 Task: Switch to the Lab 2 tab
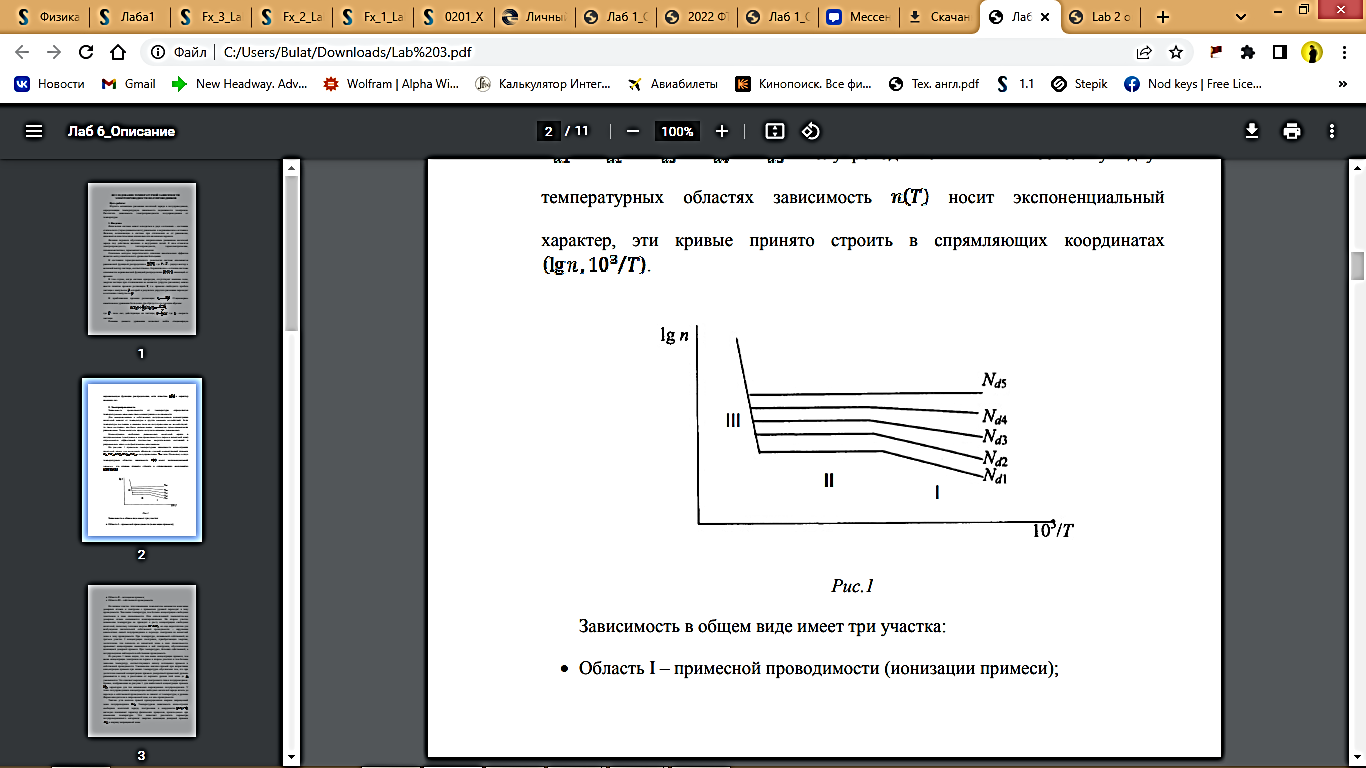(1104, 17)
